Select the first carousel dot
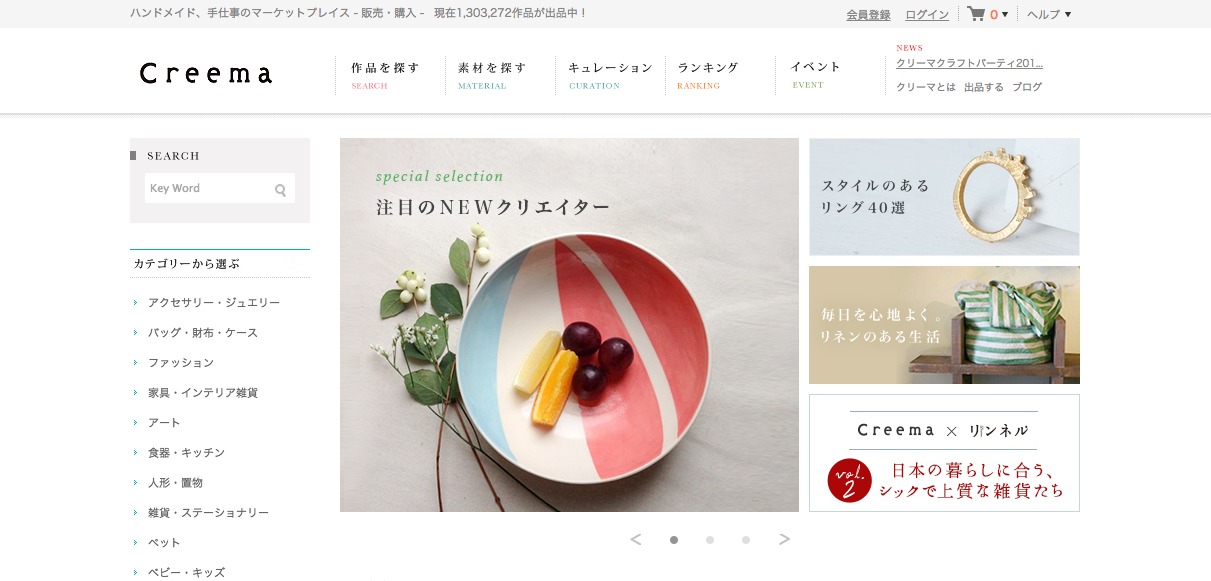 (674, 540)
